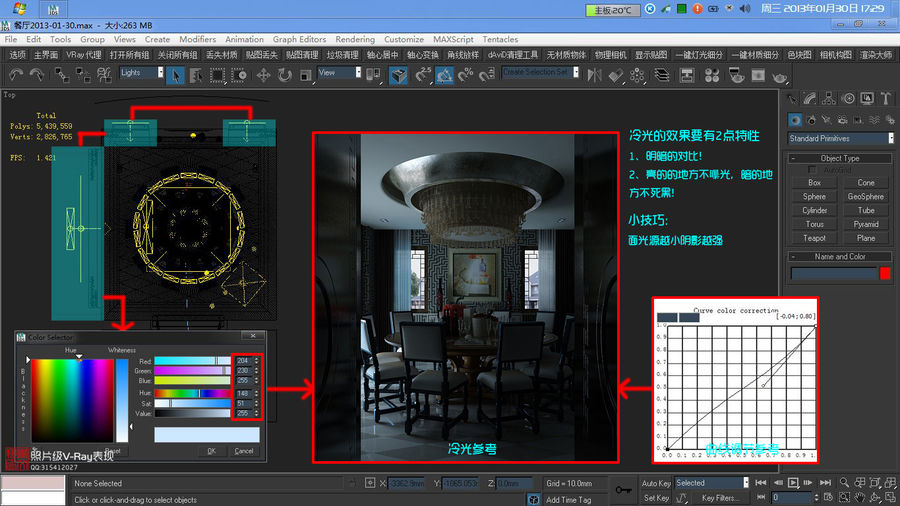Viewport: 900px width, 506px height.
Task: Click the Teapot primitive button
Action: (x=814, y=238)
